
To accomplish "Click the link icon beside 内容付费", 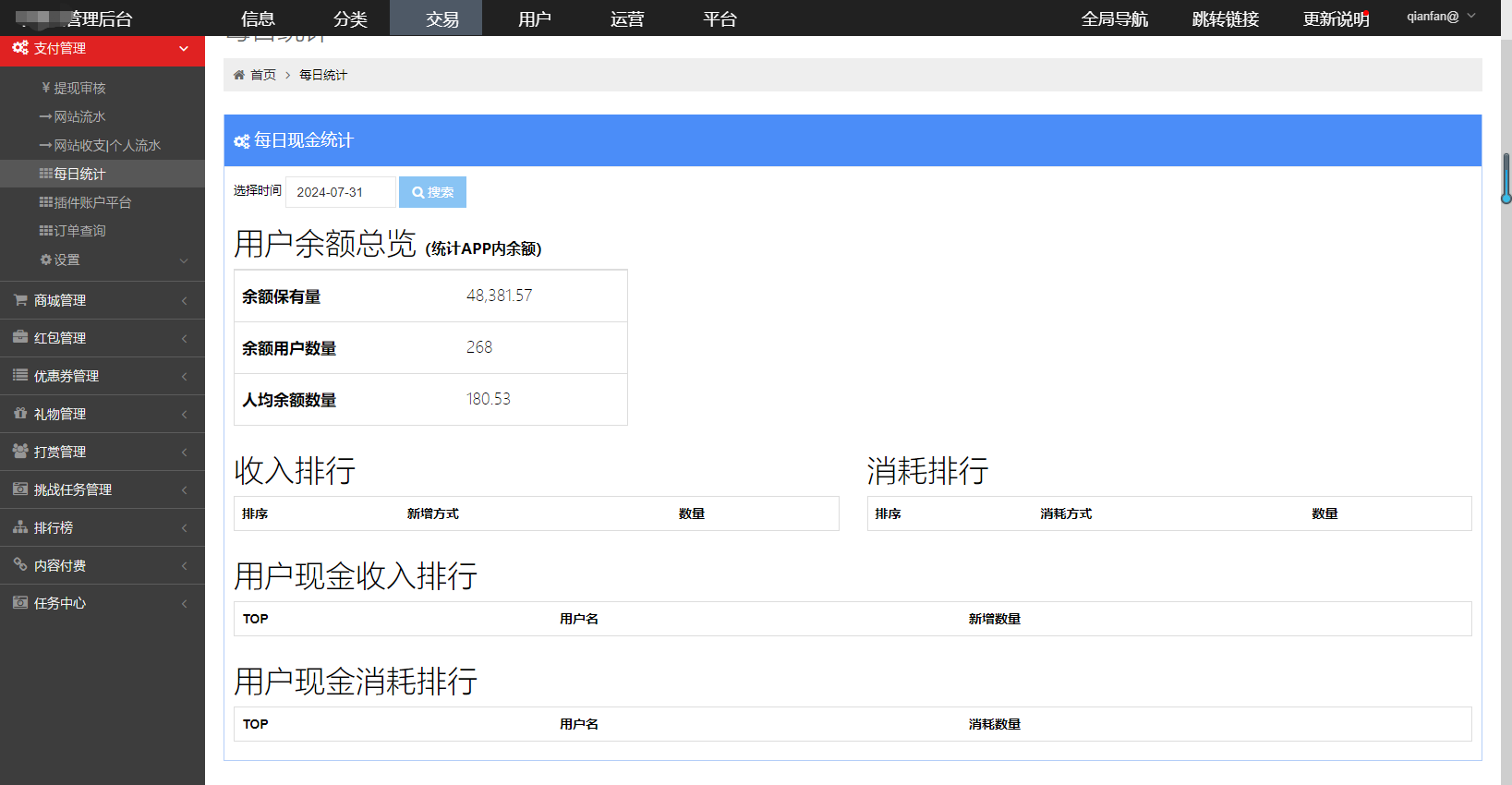I will coord(20,565).
